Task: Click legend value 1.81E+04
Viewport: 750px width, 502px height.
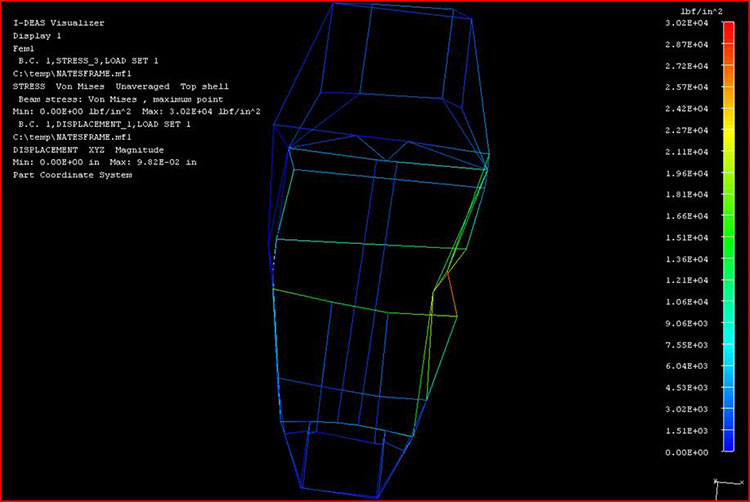Action: click(x=686, y=195)
